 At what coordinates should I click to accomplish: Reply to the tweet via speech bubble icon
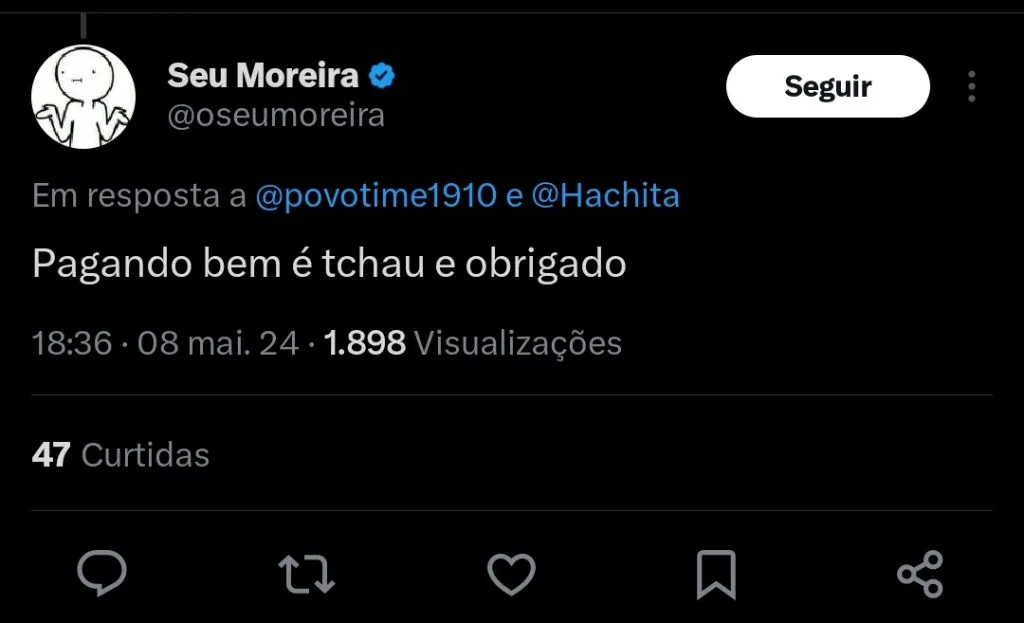click(x=102, y=574)
